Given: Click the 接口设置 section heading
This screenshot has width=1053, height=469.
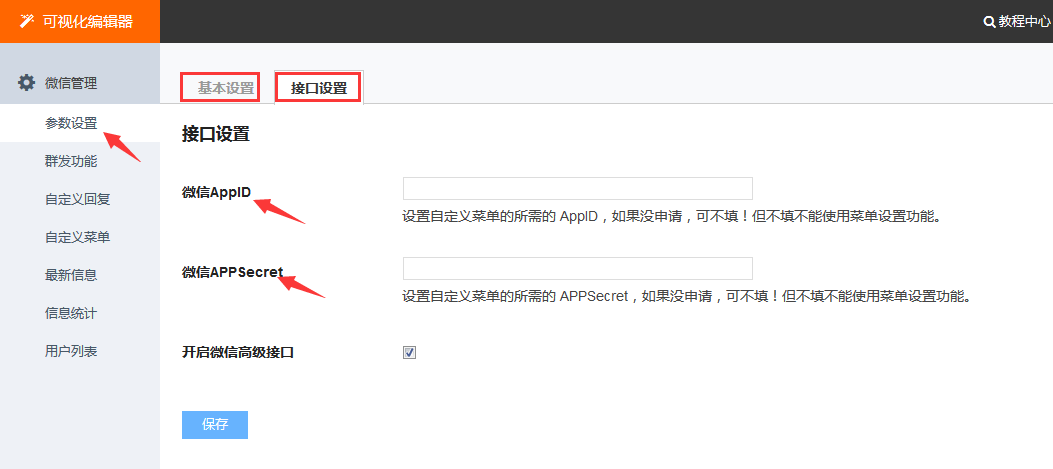Looking at the screenshot, I should 216,134.
